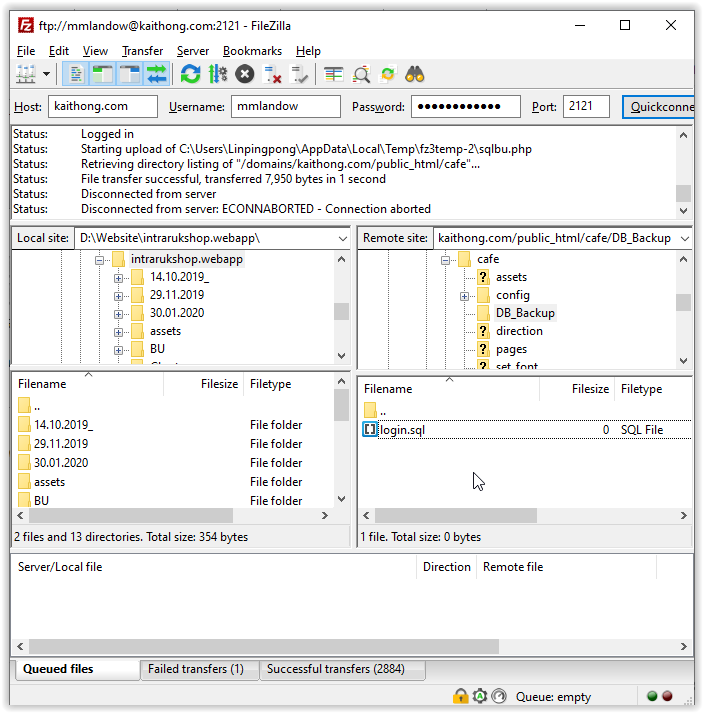Image resolution: width=703 pixels, height=713 pixels.
Task: Click the Host input field
Action: pyautogui.click(x=103, y=106)
